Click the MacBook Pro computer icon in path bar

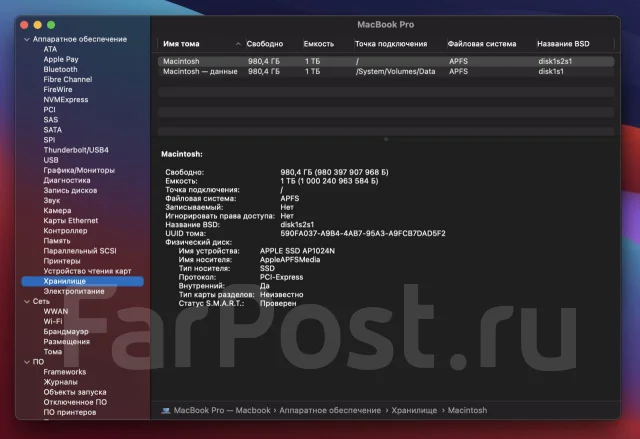165,410
